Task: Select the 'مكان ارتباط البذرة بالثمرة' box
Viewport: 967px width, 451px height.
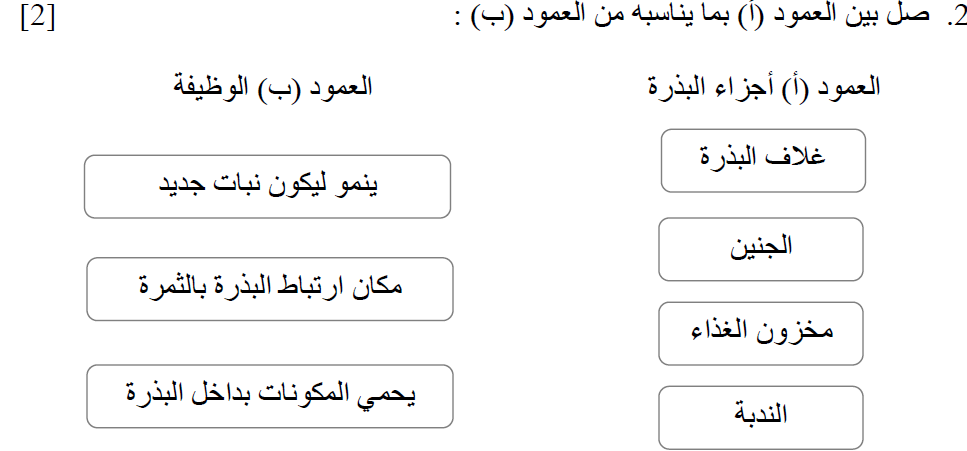Action: [x=269, y=288]
